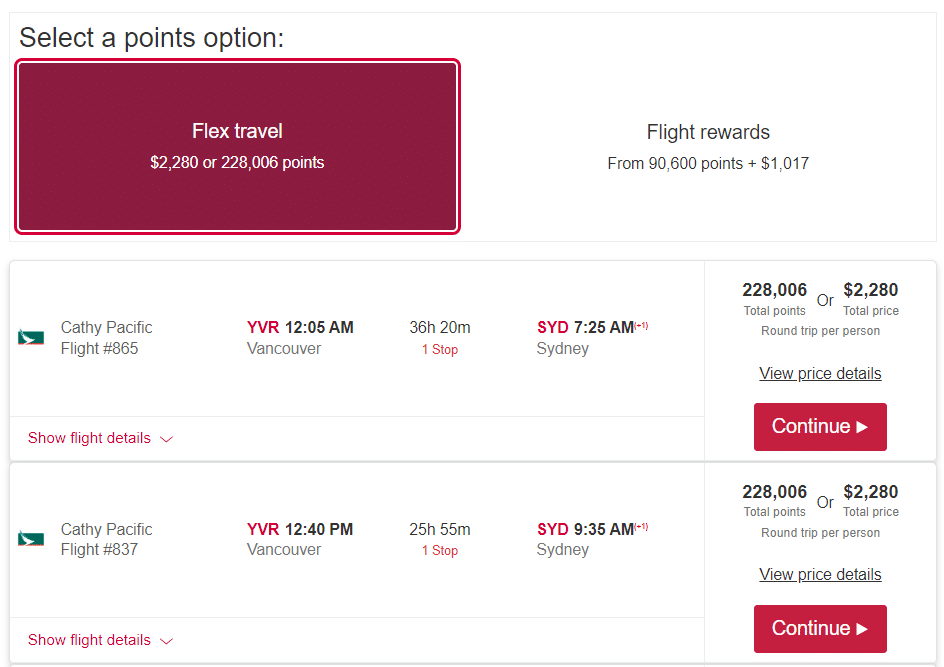This screenshot has width=944, height=667.
Task: Click 1 Stop label on 36h 20m flight
Action: 440,350
